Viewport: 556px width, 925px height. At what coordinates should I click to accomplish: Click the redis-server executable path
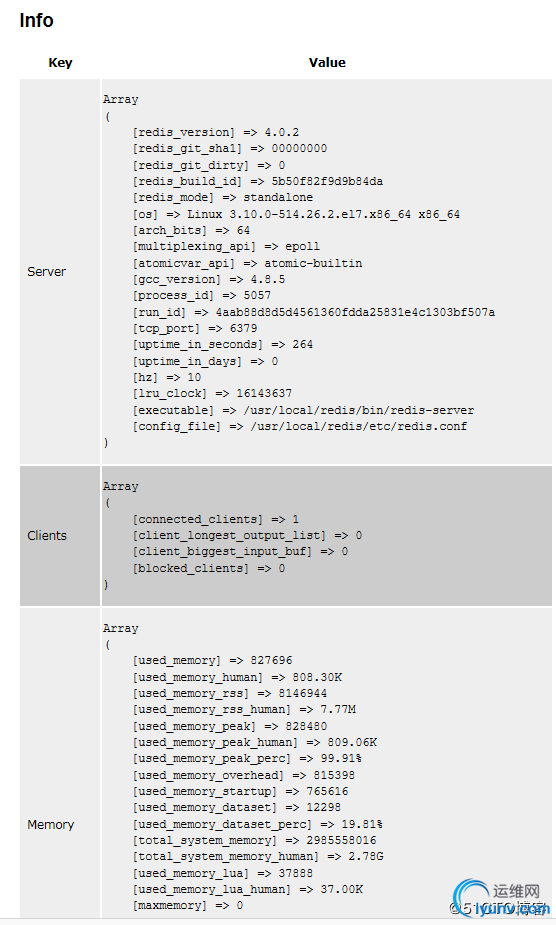click(359, 410)
